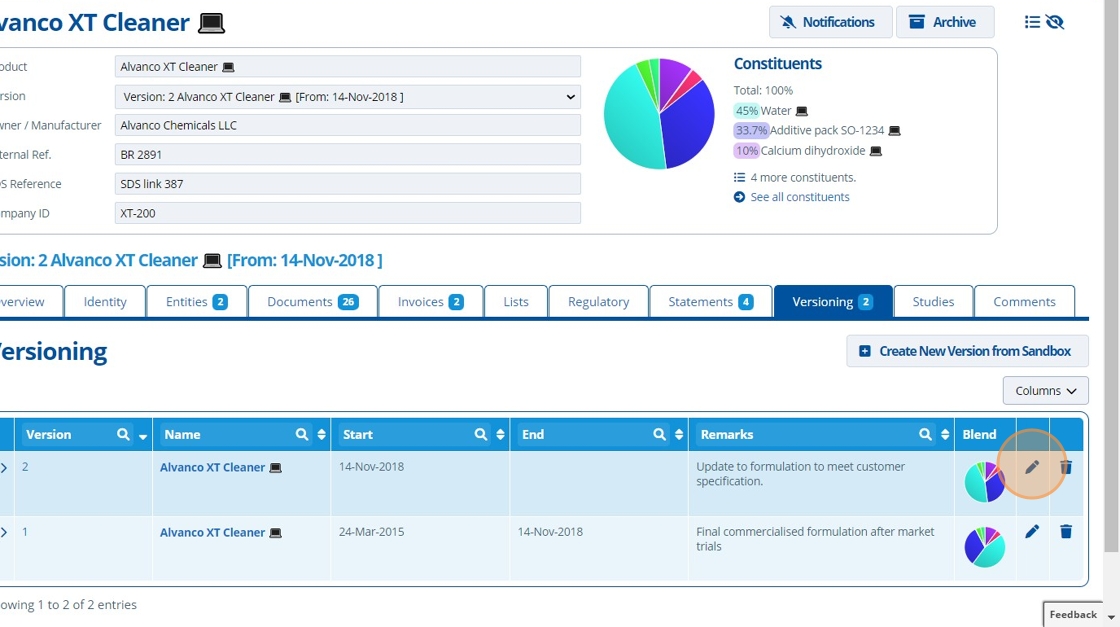The height and width of the screenshot is (627, 1120).
Task: Delete version 1 with the trash icon
Action: tap(1066, 531)
